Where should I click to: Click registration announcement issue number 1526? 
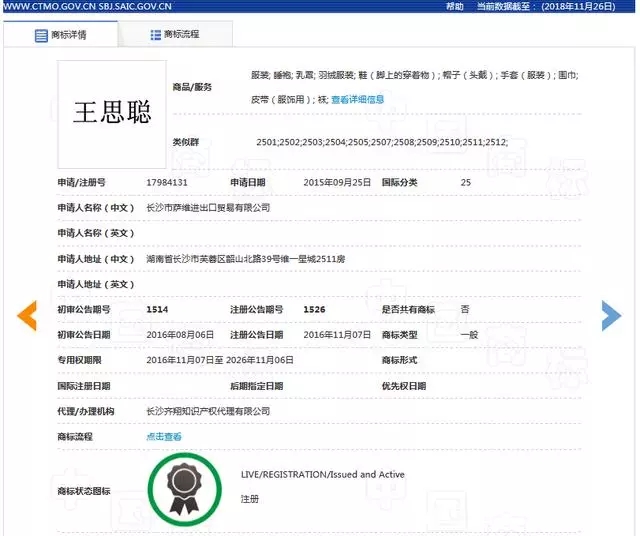(314, 309)
